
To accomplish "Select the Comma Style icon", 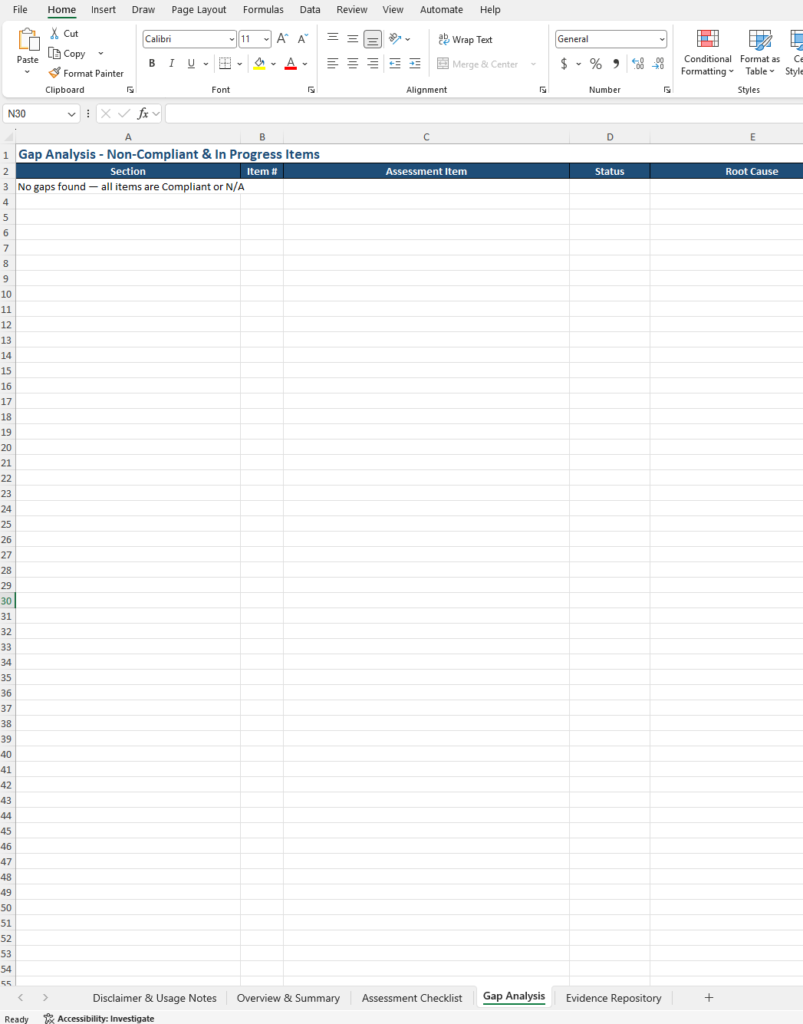I will coord(615,63).
